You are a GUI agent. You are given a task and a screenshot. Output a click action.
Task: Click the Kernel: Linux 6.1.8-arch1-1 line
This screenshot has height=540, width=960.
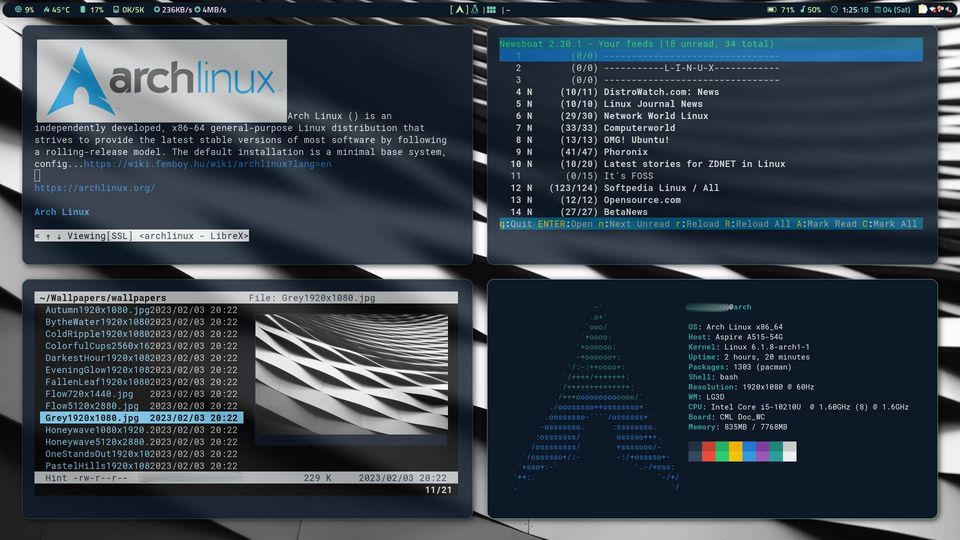pos(749,347)
